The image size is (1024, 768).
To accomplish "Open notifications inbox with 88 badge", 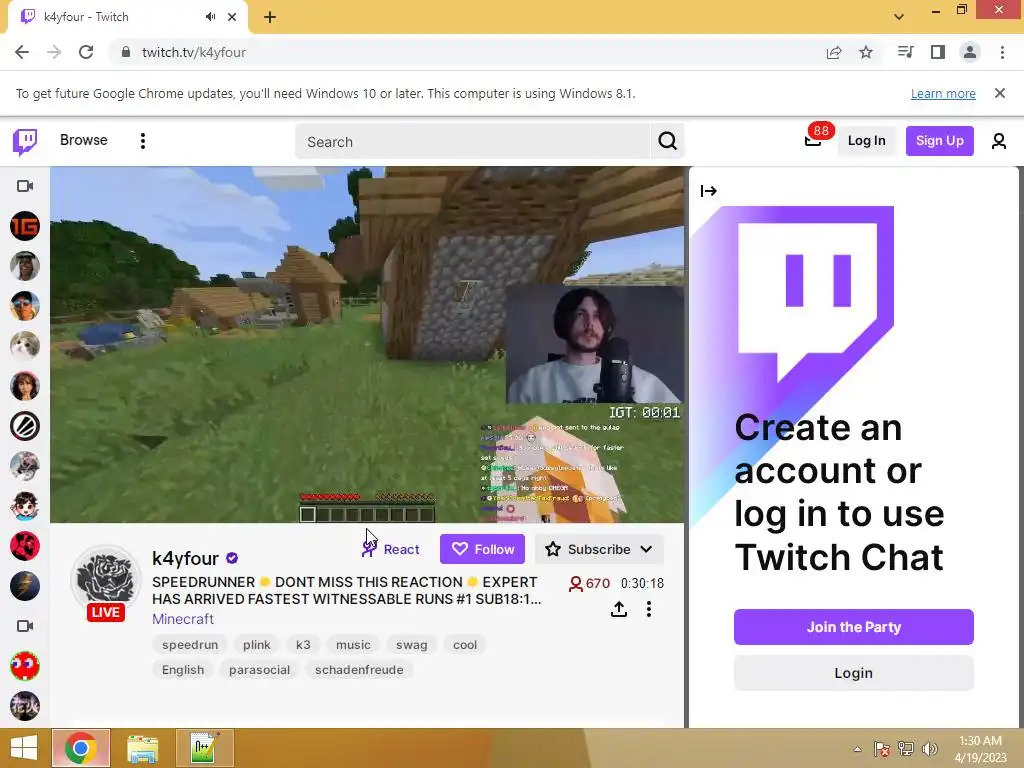I will pyautogui.click(x=813, y=140).
